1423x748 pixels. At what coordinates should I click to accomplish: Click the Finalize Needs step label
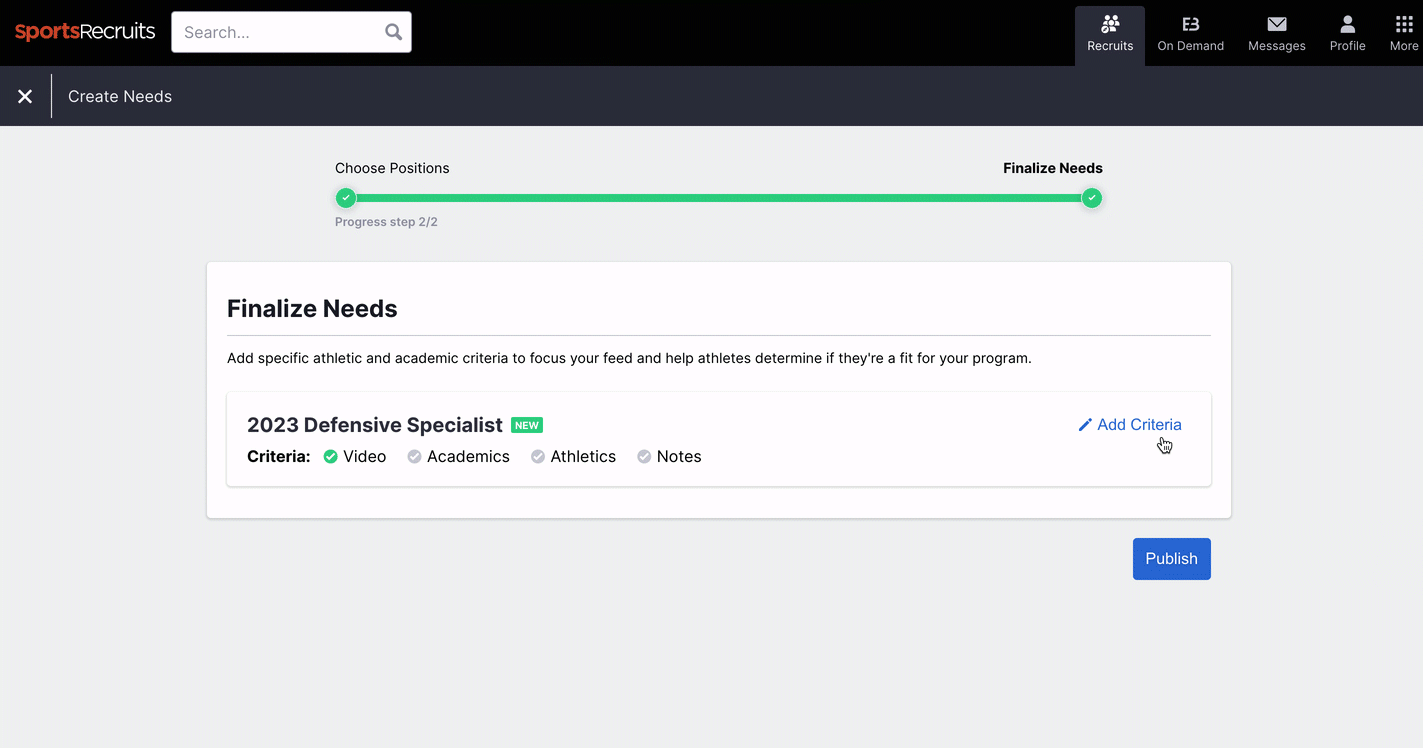click(1053, 168)
